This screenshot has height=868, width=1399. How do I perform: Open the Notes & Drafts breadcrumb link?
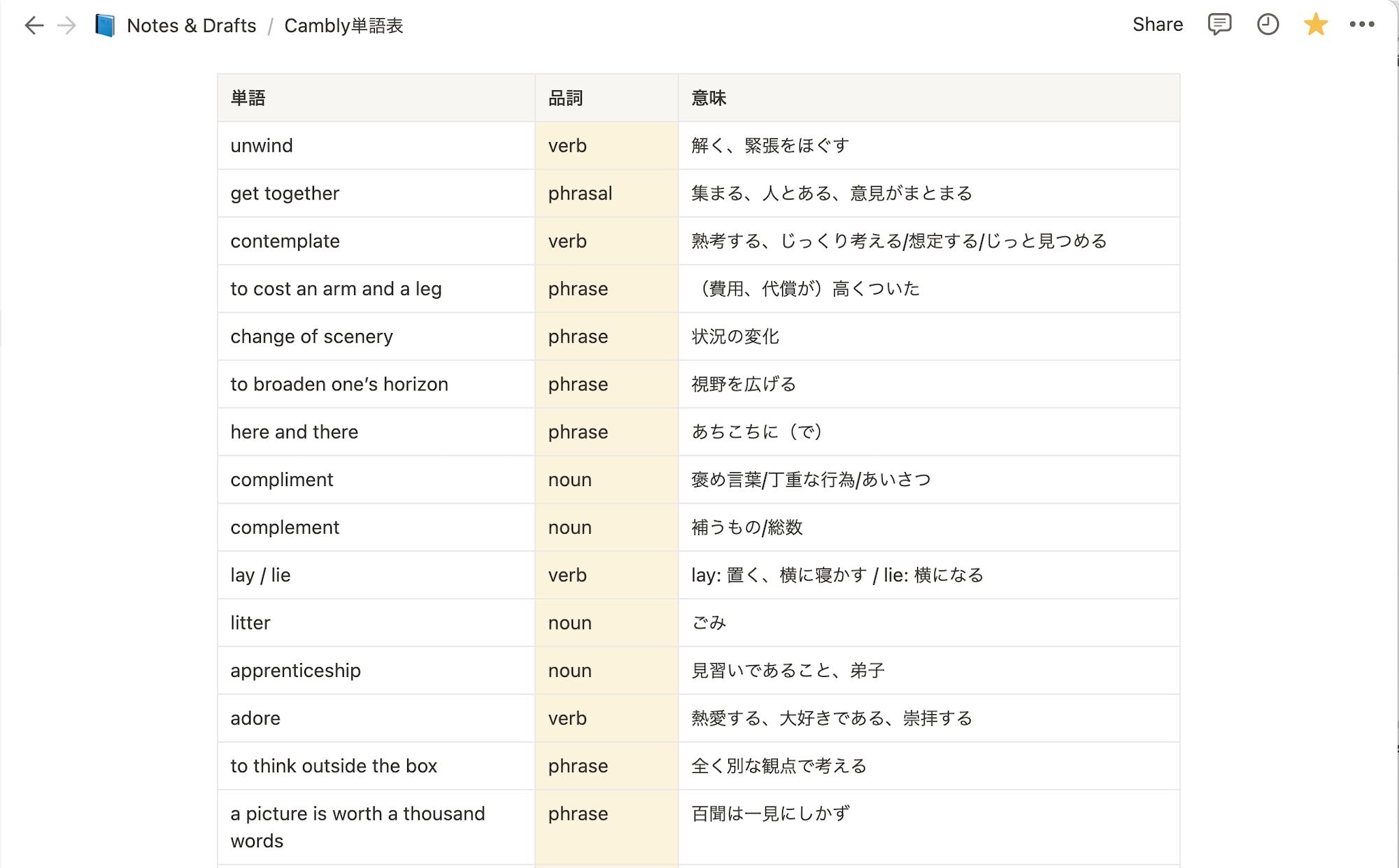[191, 25]
